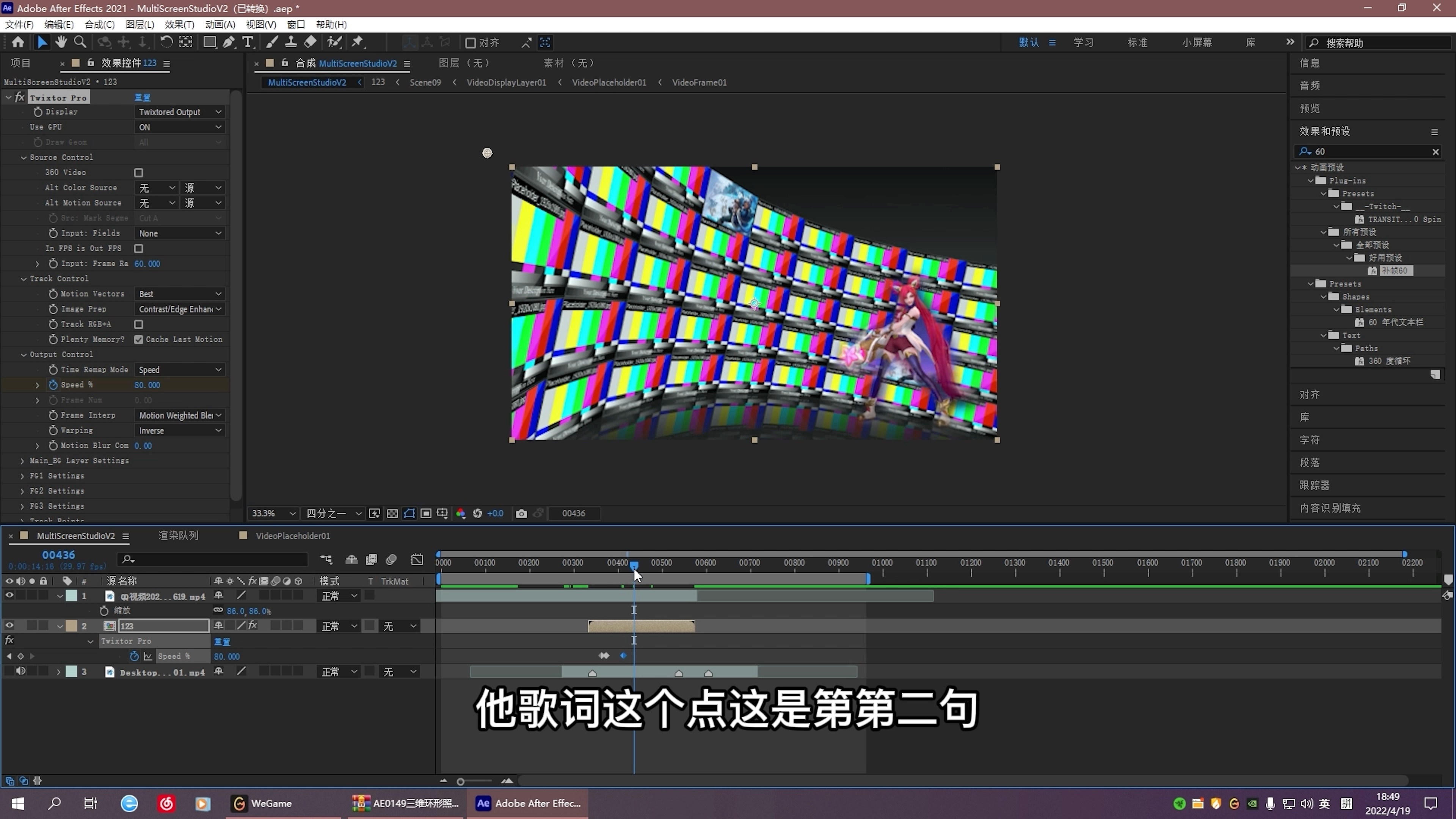This screenshot has height=819, width=1456.
Task: Open Windows Start menu
Action: coord(18,803)
